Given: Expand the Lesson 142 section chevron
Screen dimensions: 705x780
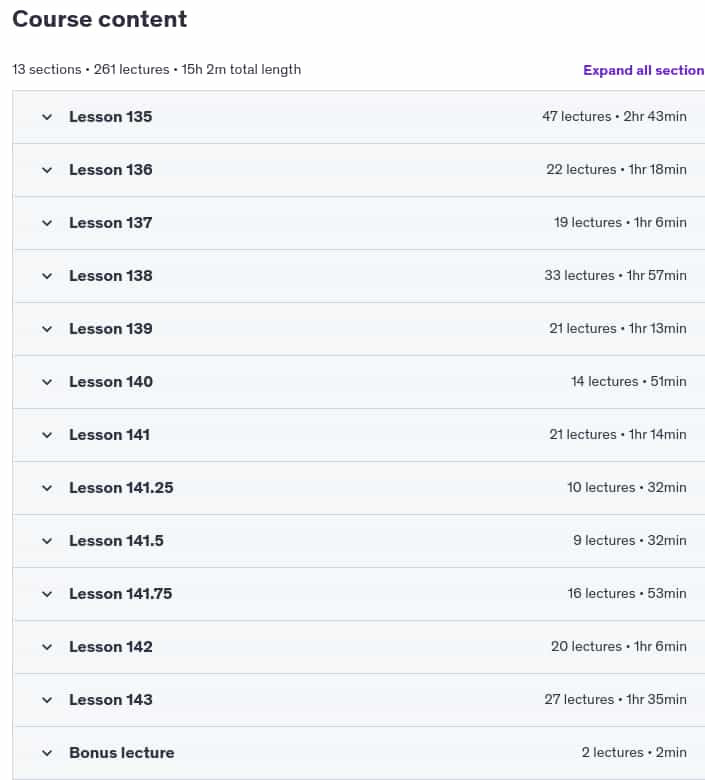Looking at the screenshot, I should pos(47,648).
